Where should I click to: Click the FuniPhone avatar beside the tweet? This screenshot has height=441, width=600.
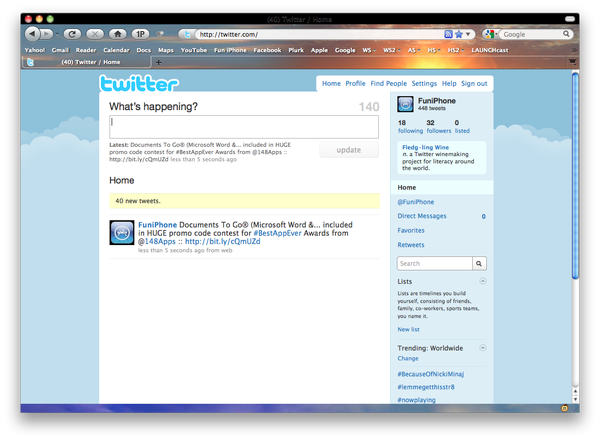coord(122,232)
